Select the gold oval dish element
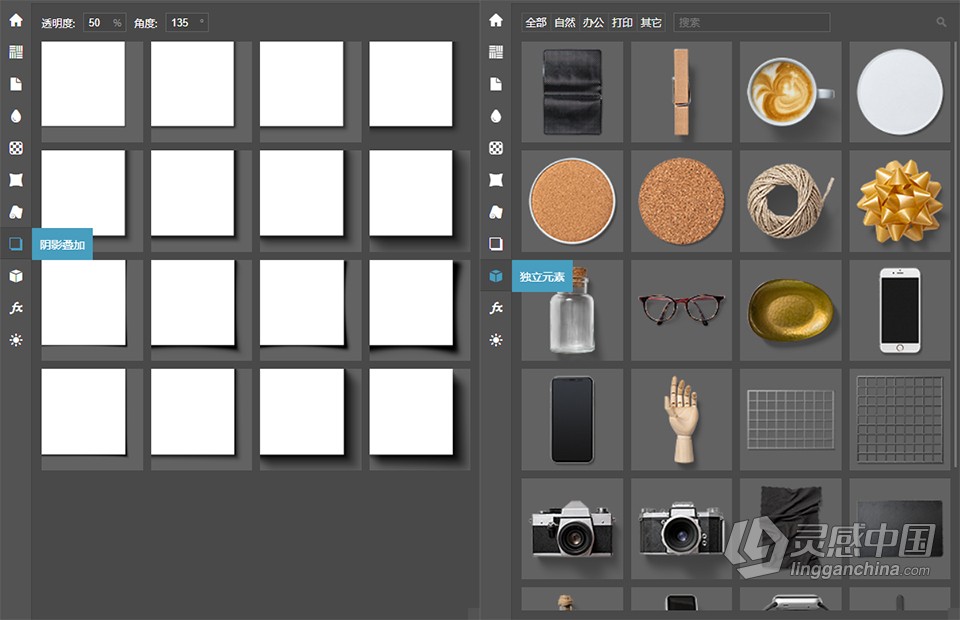The height and width of the screenshot is (620, 960). tap(790, 310)
